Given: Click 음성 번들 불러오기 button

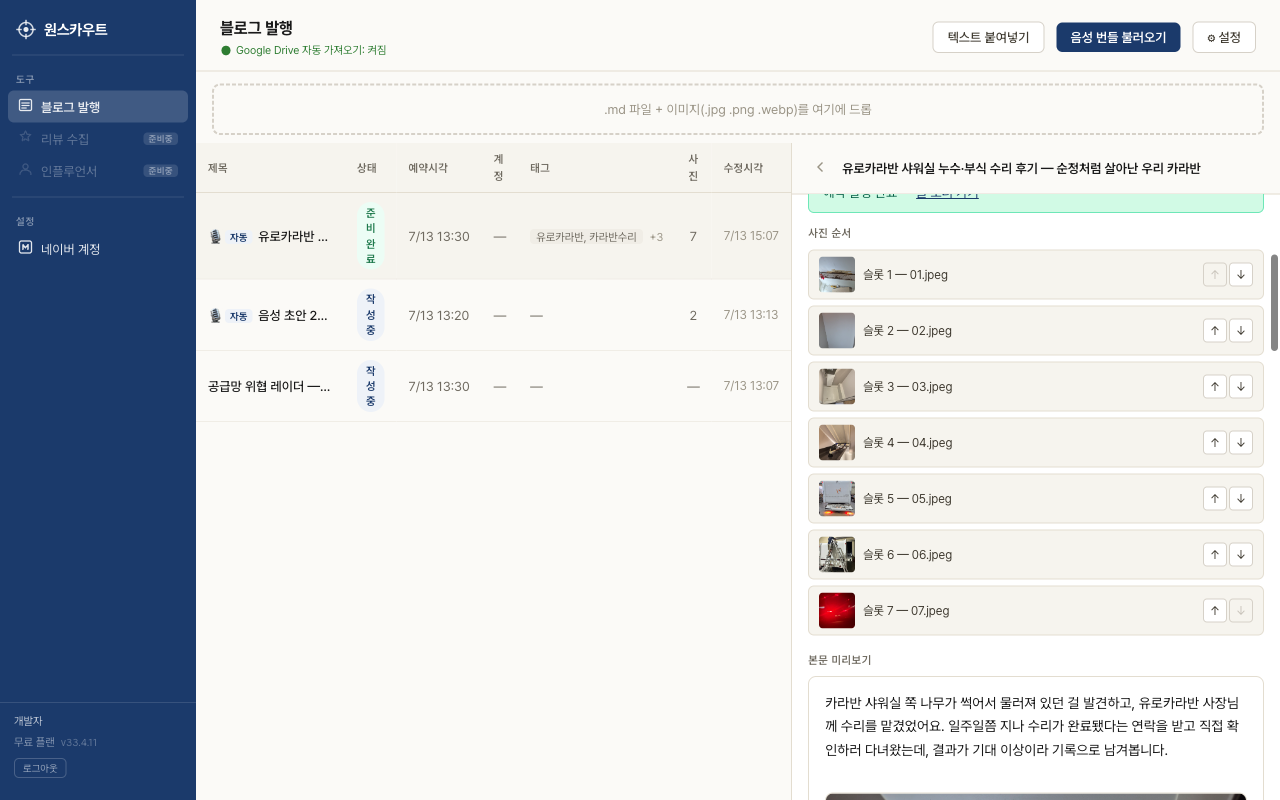Looking at the screenshot, I should (1118, 37).
